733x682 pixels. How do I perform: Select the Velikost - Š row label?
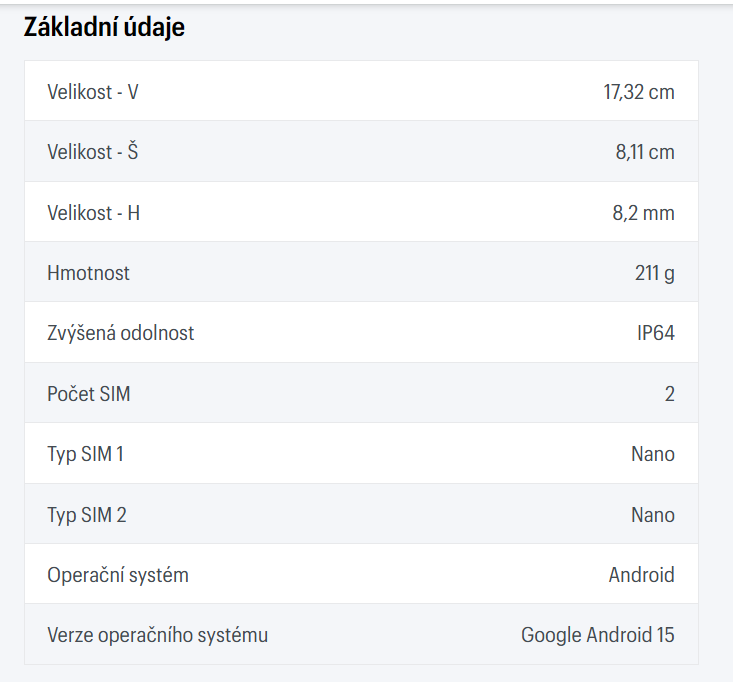tap(92, 152)
